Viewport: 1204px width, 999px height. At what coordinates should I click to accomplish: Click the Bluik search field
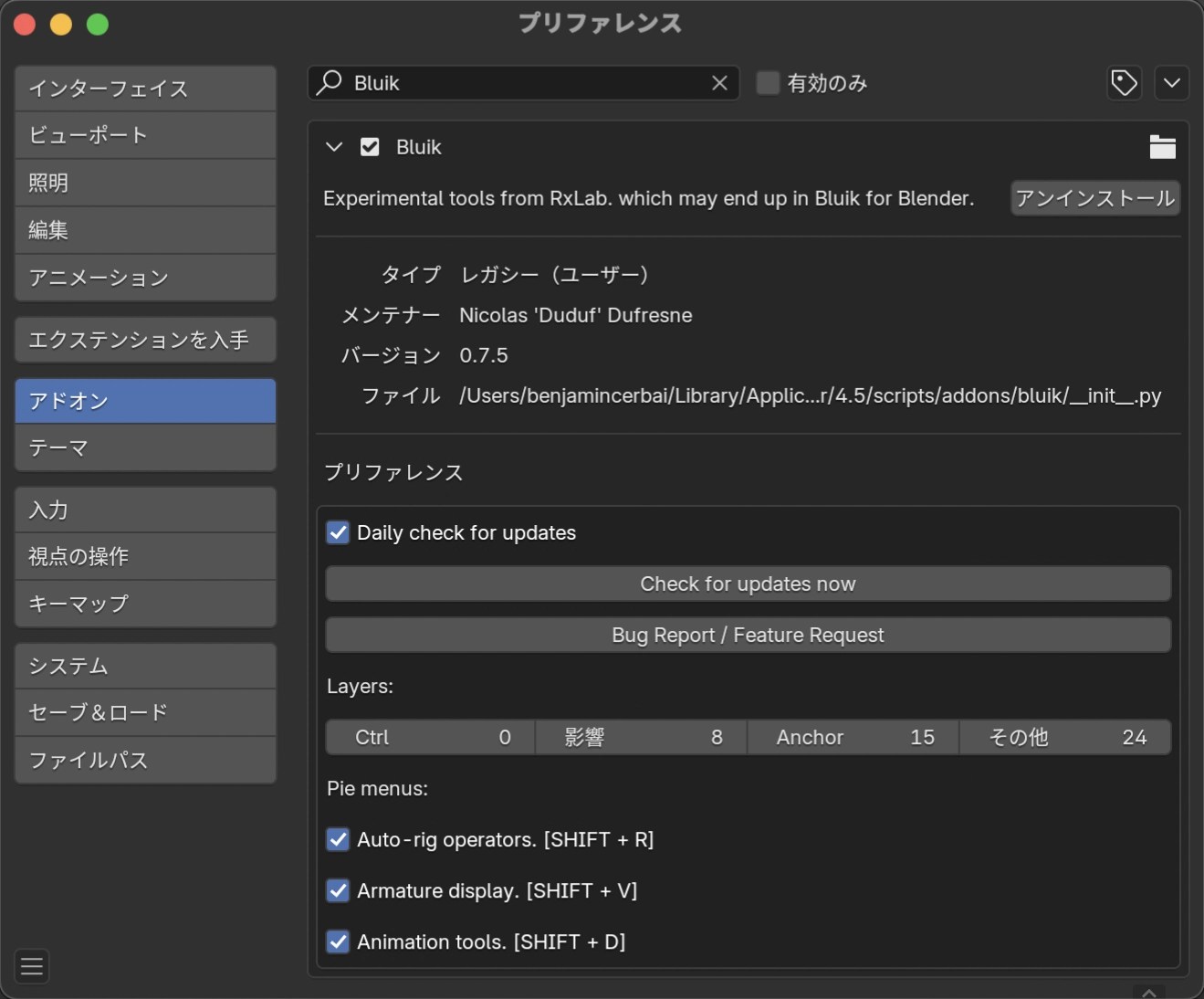pos(523,83)
